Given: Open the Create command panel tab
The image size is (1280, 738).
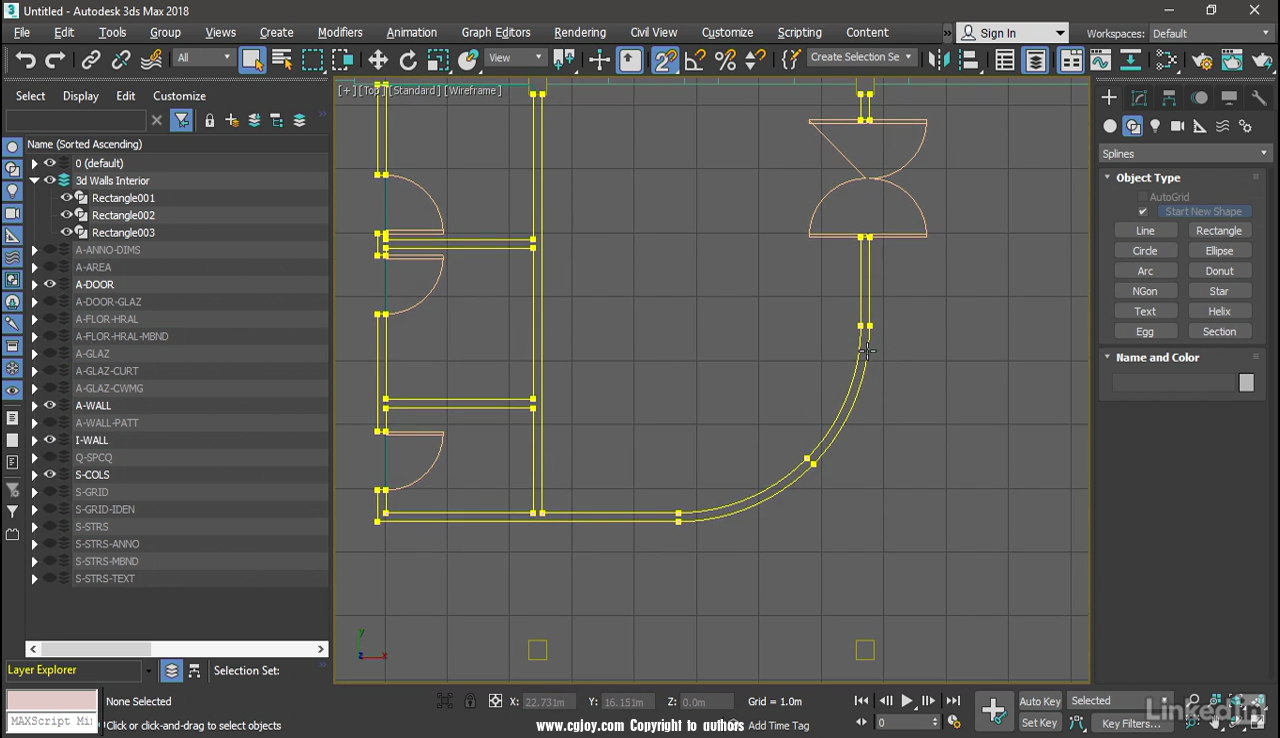Looking at the screenshot, I should pyautogui.click(x=1109, y=97).
